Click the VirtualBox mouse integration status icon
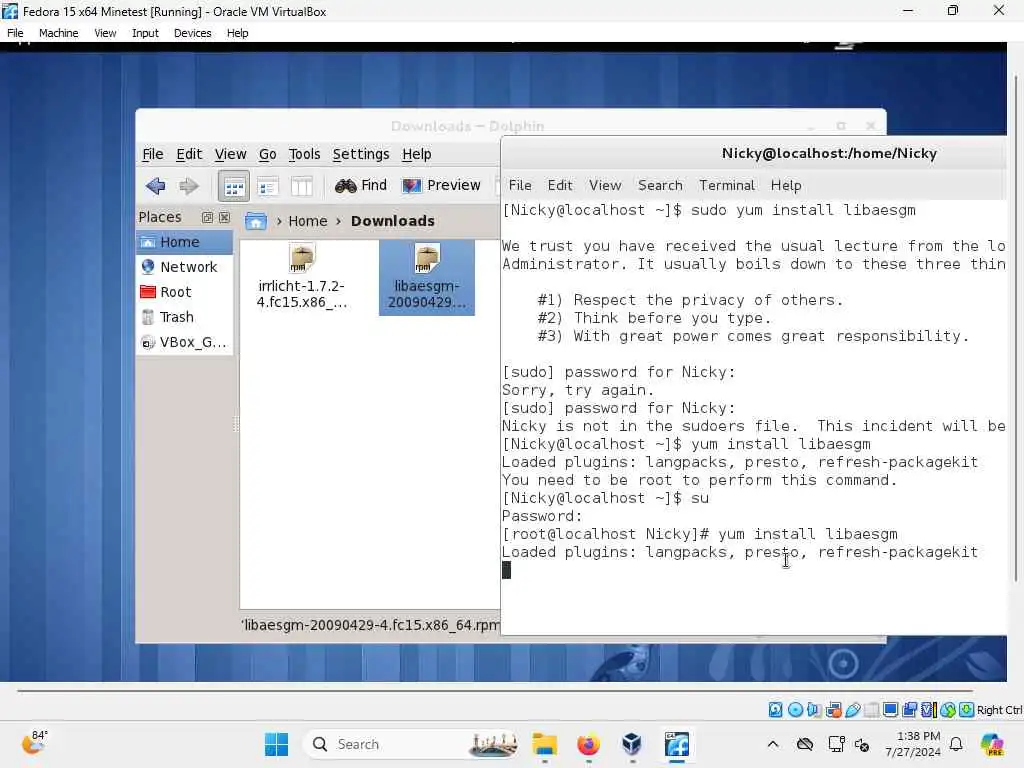The height and width of the screenshot is (768, 1024). pyautogui.click(x=948, y=710)
